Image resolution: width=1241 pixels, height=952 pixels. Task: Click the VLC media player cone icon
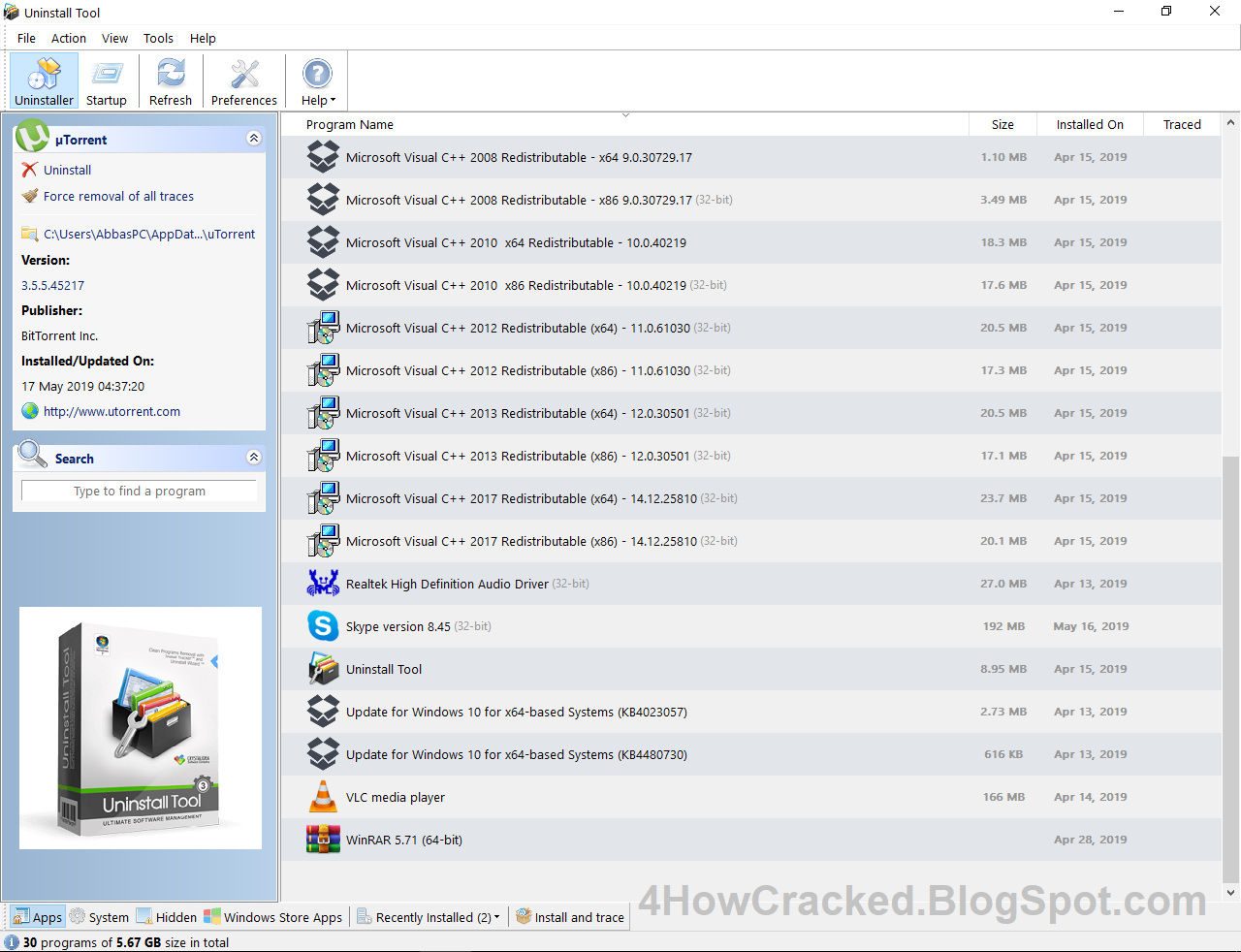[x=323, y=797]
